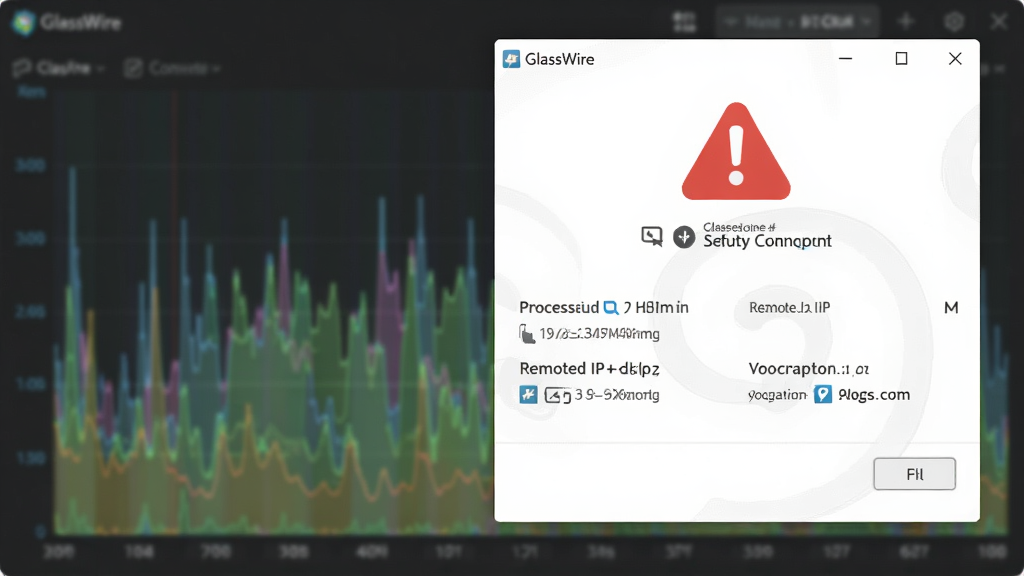Click the red warning triangle icon
This screenshot has width=1024, height=576.
pyautogui.click(x=736, y=152)
